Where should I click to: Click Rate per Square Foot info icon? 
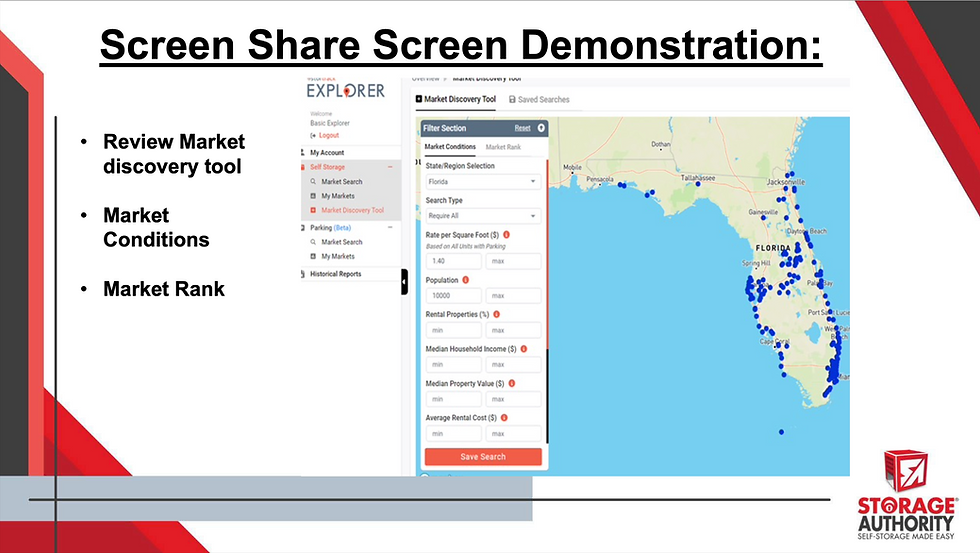(x=507, y=235)
